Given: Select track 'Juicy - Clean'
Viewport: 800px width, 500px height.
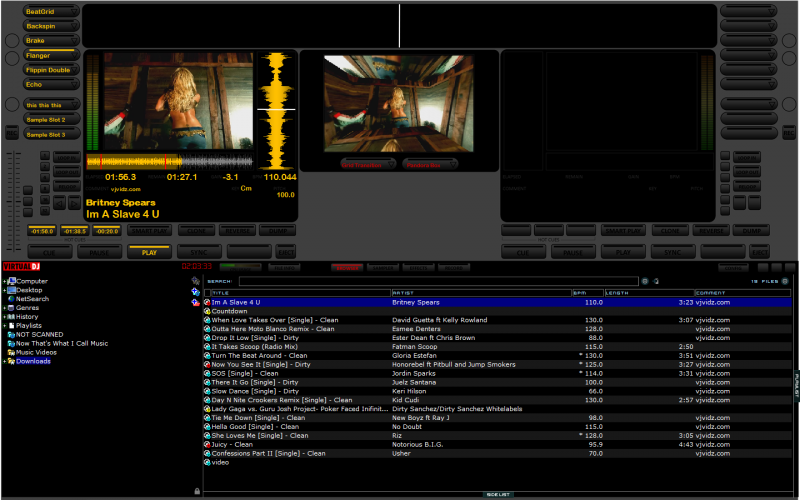Looking at the screenshot, I should click(232, 444).
